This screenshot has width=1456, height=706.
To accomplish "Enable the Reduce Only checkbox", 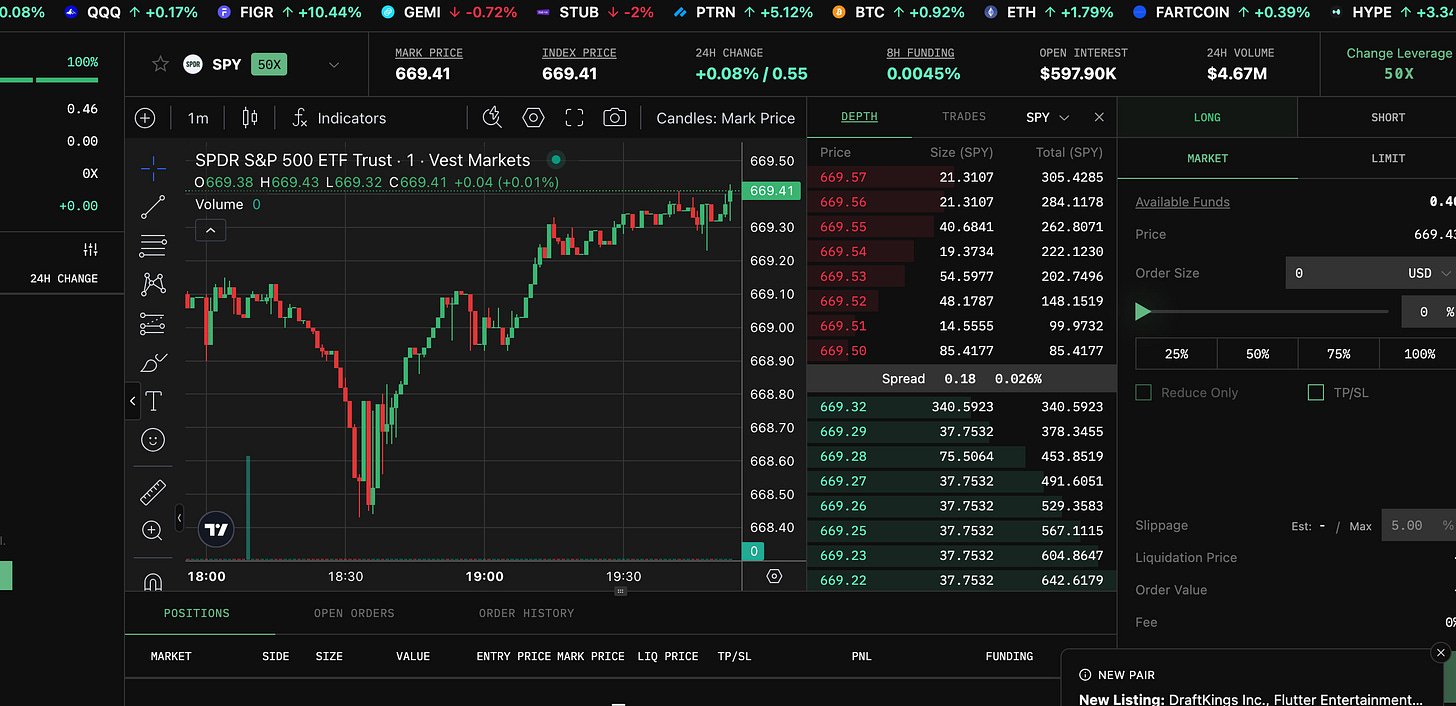I will click(x=1144, y=392).
